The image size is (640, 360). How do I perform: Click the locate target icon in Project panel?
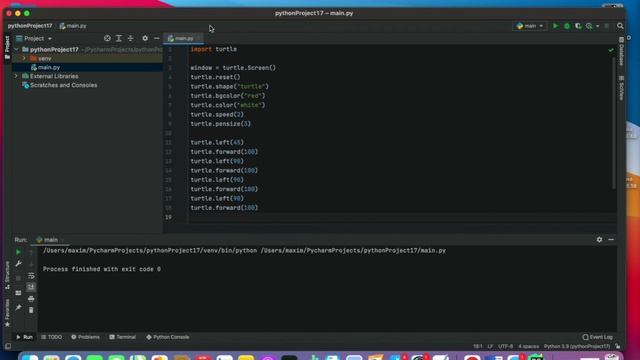107,38
